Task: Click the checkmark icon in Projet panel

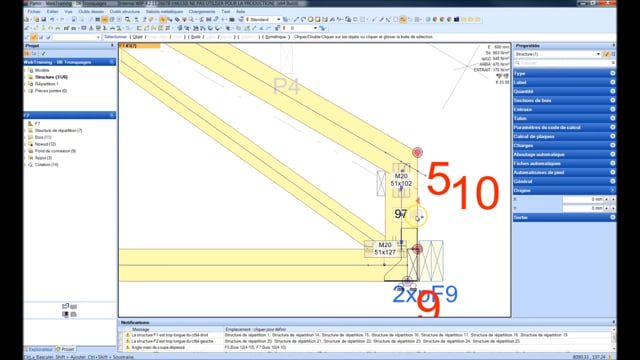Action: click(43, 53)
